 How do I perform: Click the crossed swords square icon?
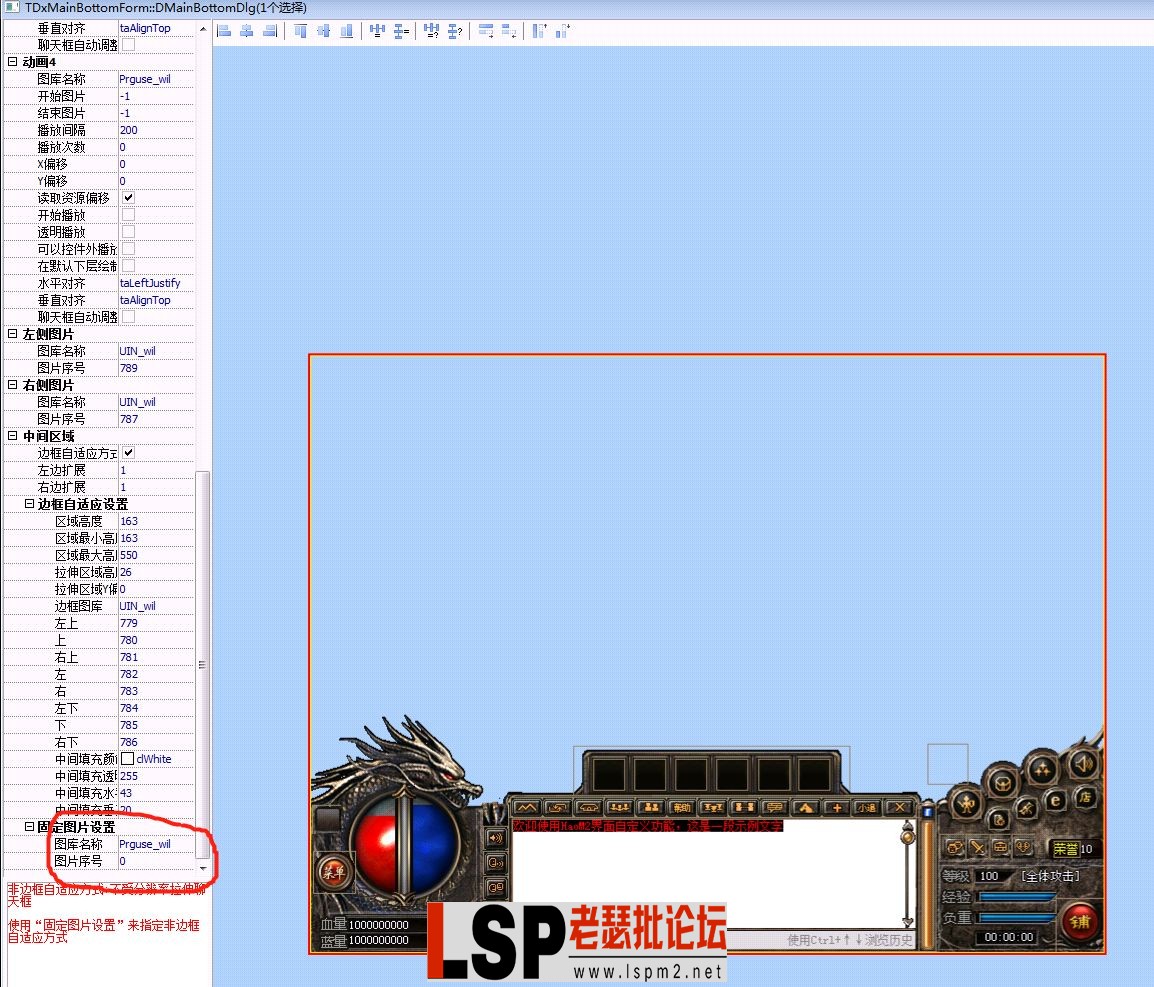pos(977,847)
